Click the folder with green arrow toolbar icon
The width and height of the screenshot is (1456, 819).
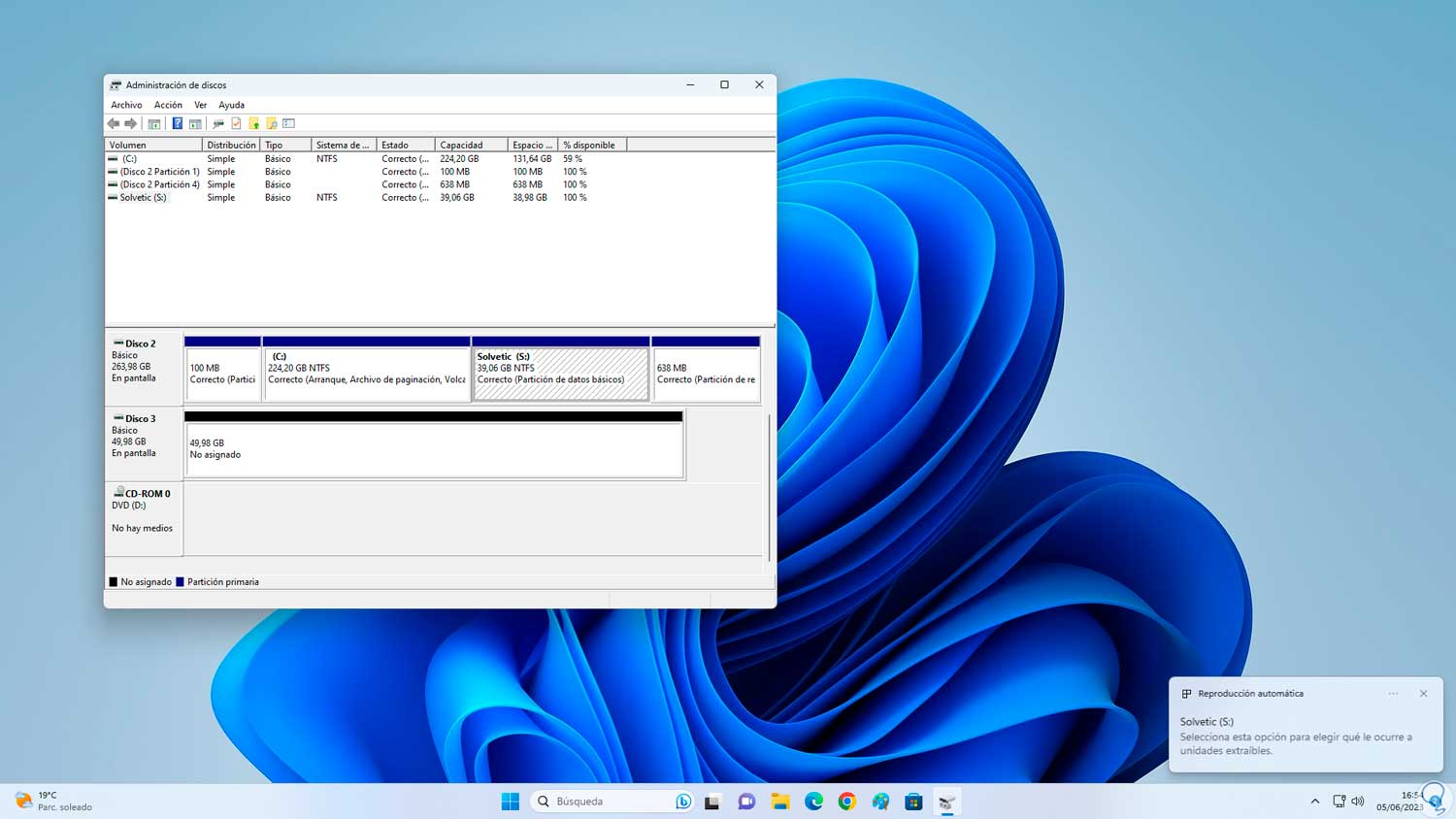click(x=254, y=123)
